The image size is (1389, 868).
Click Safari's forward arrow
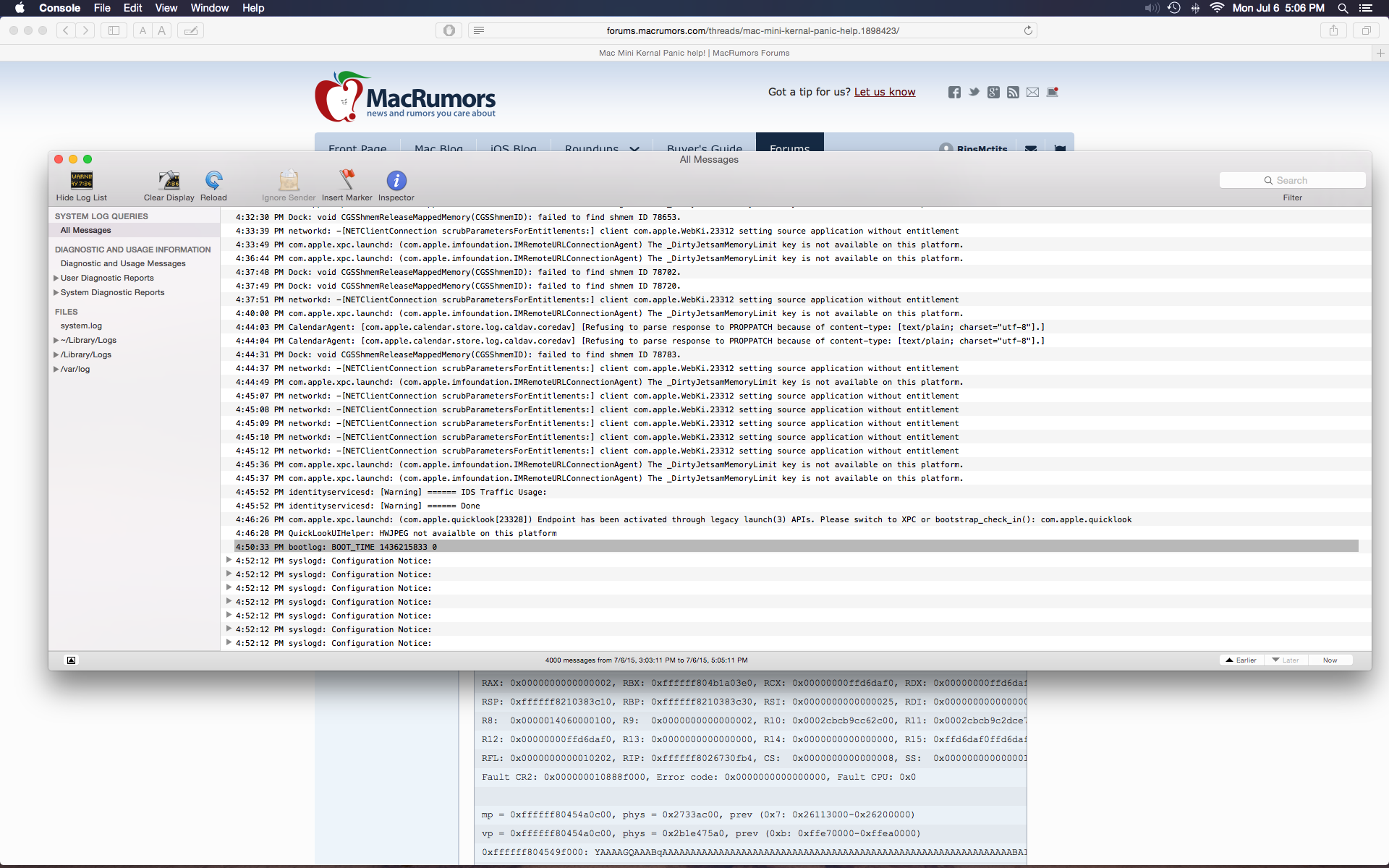coord(85,30)
